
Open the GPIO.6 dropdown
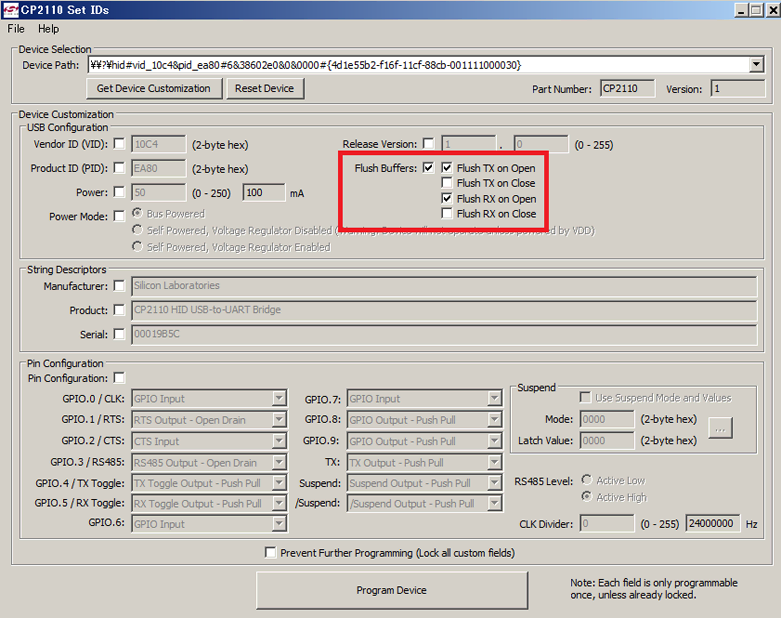click(x=278, y=524)
